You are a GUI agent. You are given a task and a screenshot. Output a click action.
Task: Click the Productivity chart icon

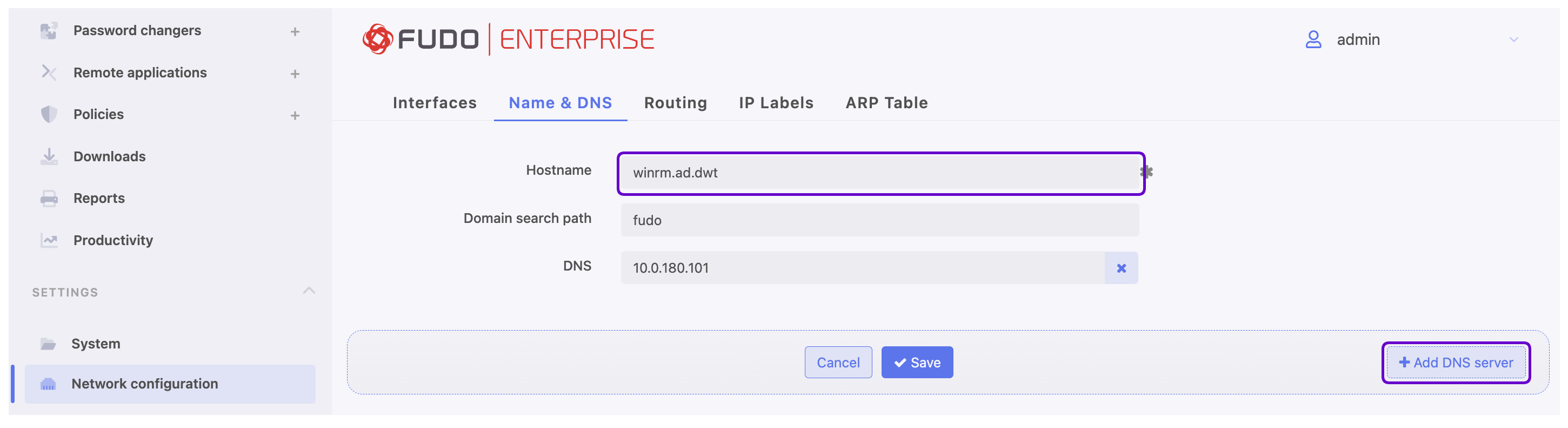click(49, 241)
